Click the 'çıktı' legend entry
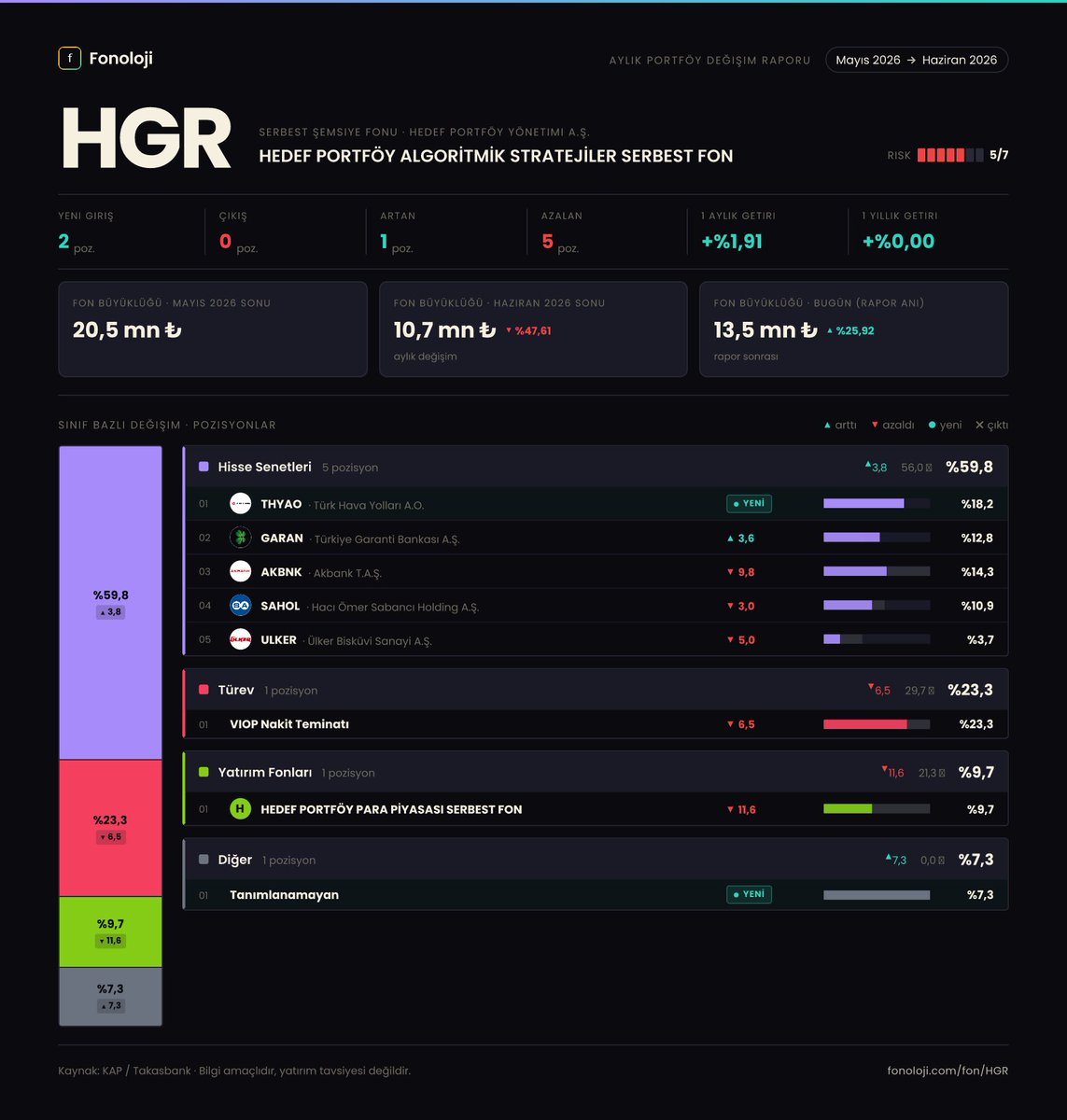The image size is (1067, 1120). point(991,425)
